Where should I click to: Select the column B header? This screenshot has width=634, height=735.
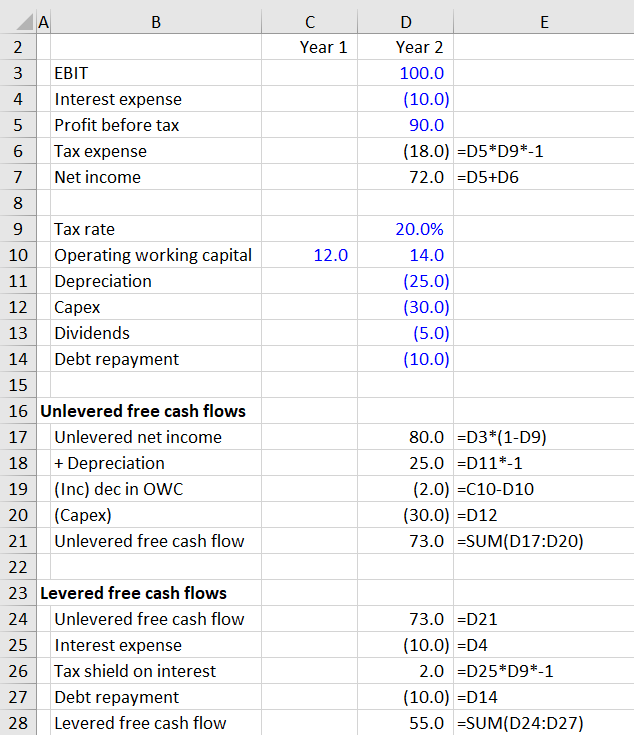154,20
